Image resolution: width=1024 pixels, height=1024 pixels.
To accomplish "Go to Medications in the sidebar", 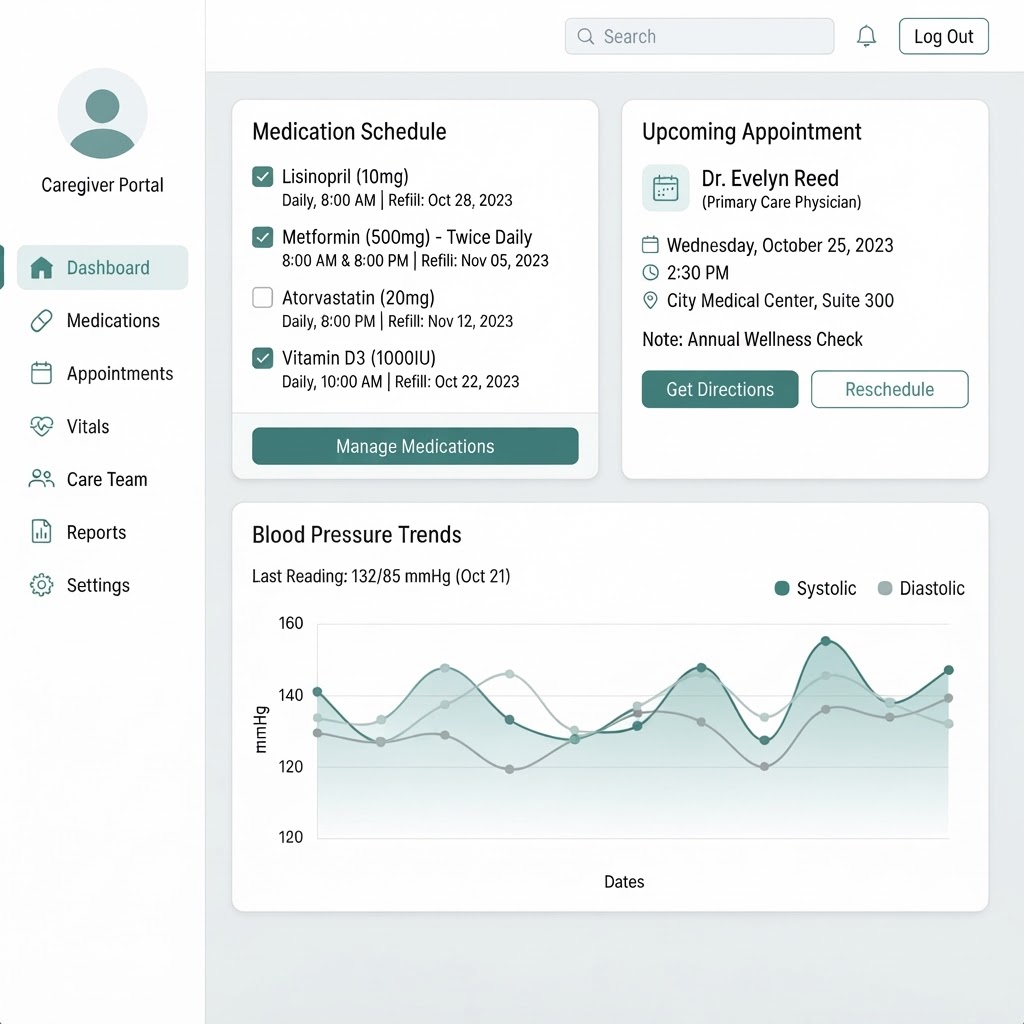I will [x=103, y=321].
